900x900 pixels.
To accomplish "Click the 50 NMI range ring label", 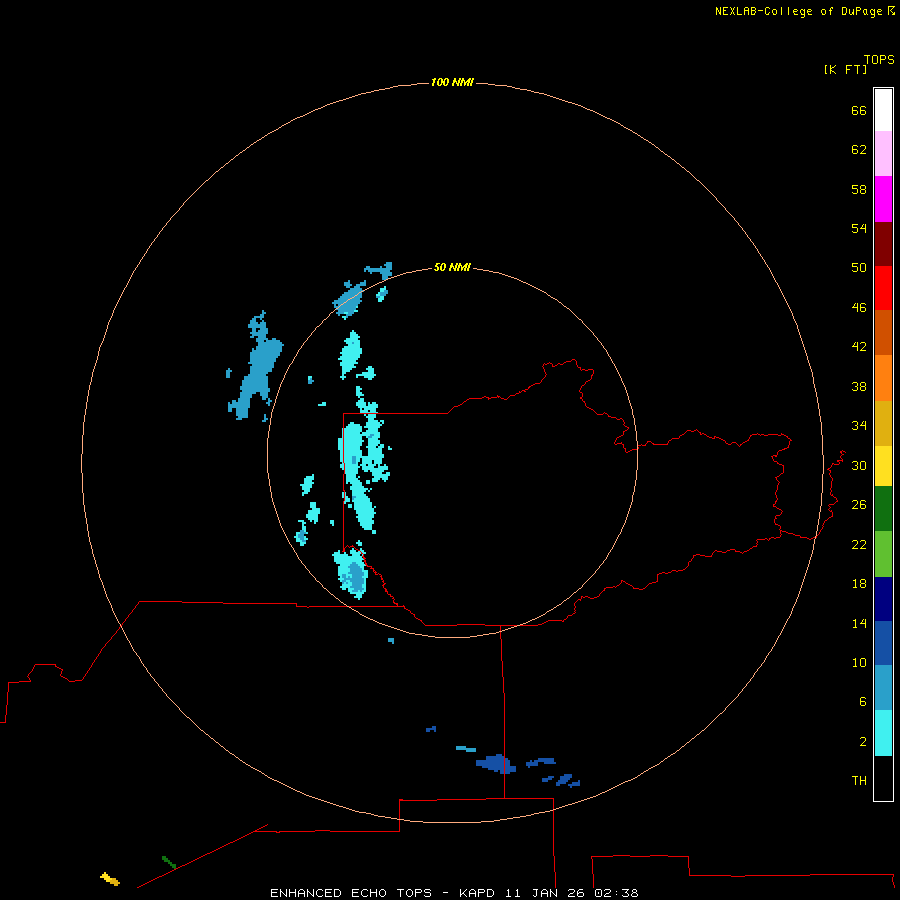I will [x=452, y=267].
